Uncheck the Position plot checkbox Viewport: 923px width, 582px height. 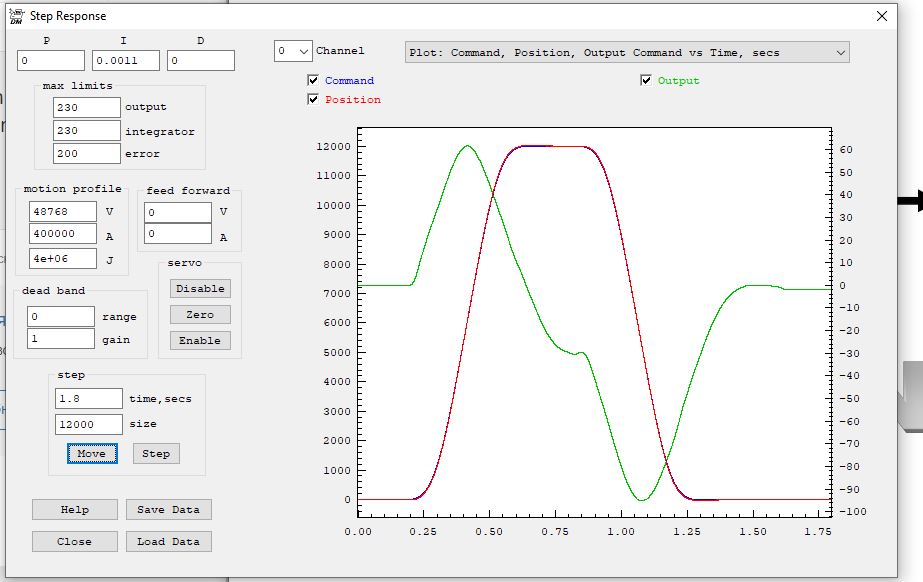[x=313, y=100]
